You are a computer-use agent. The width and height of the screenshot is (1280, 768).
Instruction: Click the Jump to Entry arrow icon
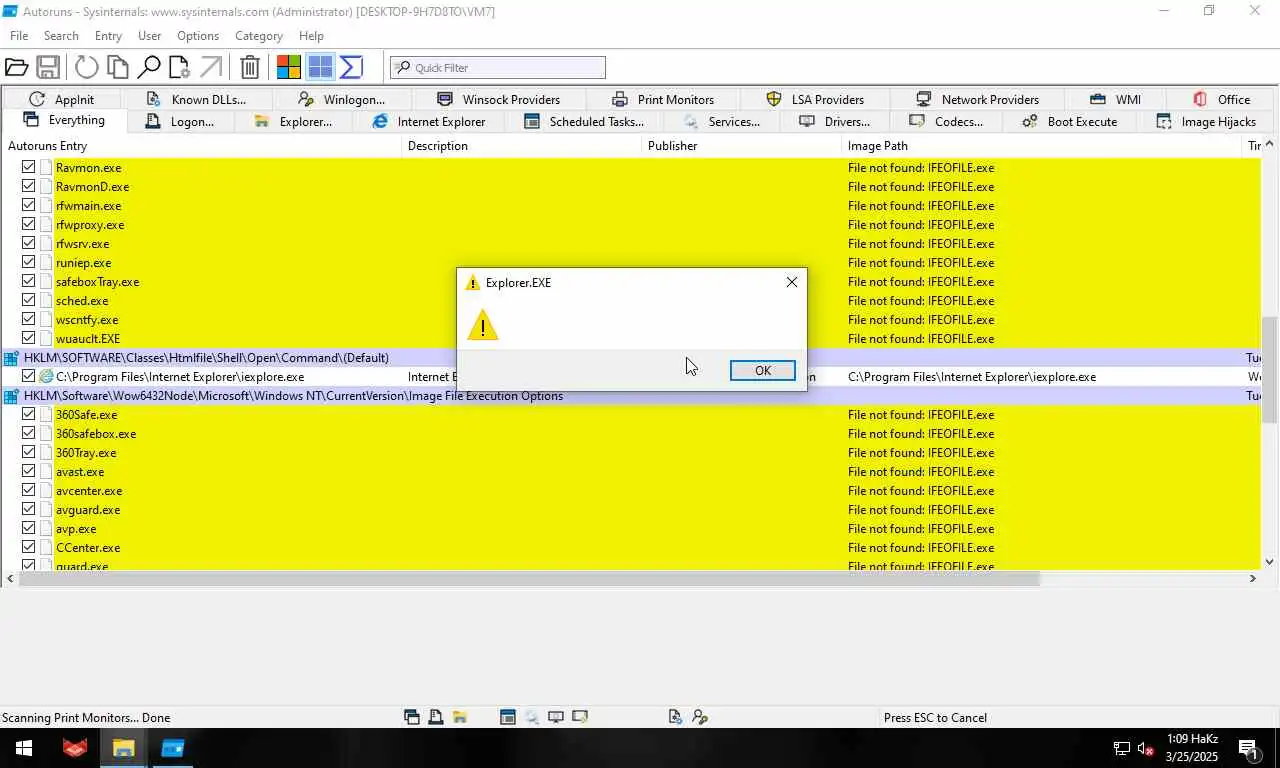[x=210, y=67]
